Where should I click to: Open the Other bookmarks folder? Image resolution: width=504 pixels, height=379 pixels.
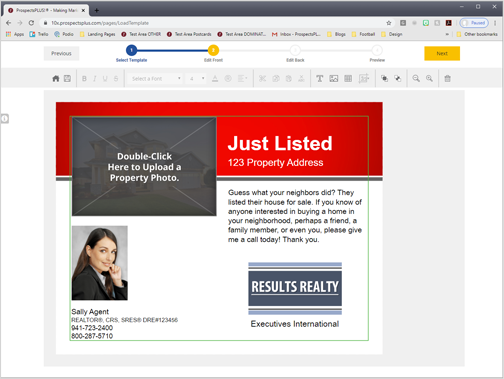[x=477, y=34]
